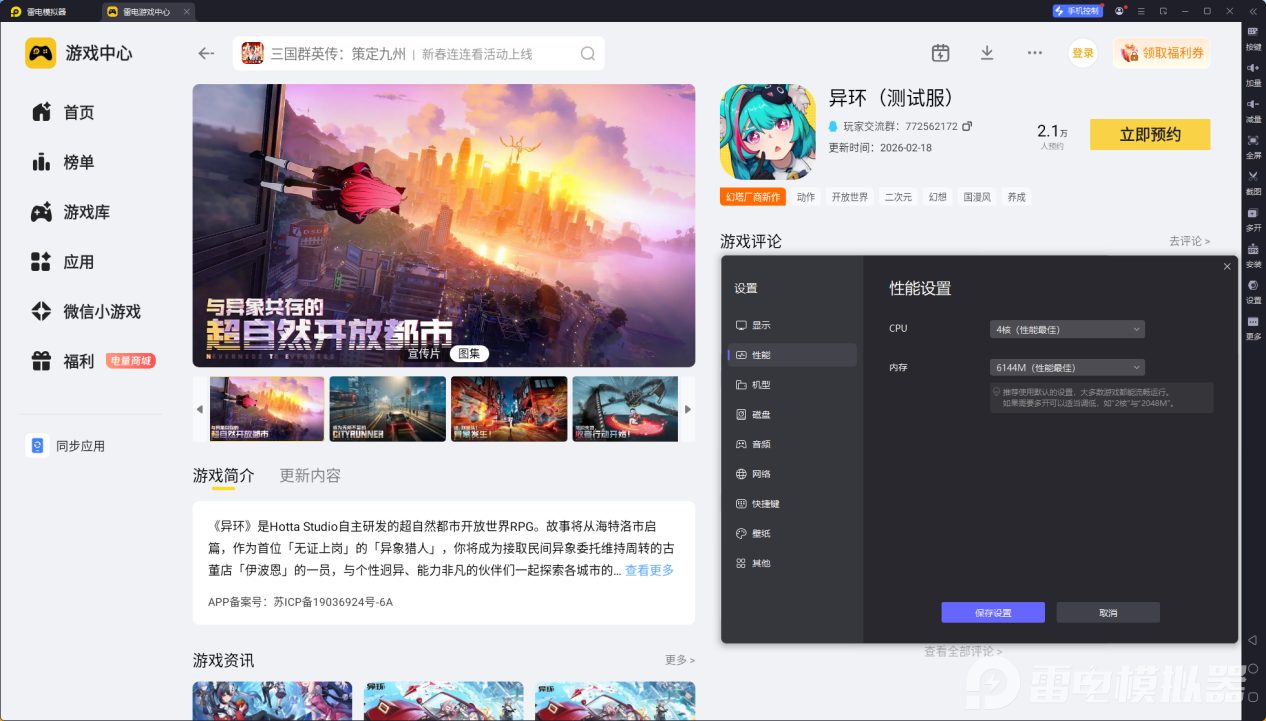The width and height of the screenshot is (1266, 721).
Task: Open the downloads arrow icon
Action: tap(987, 53)
